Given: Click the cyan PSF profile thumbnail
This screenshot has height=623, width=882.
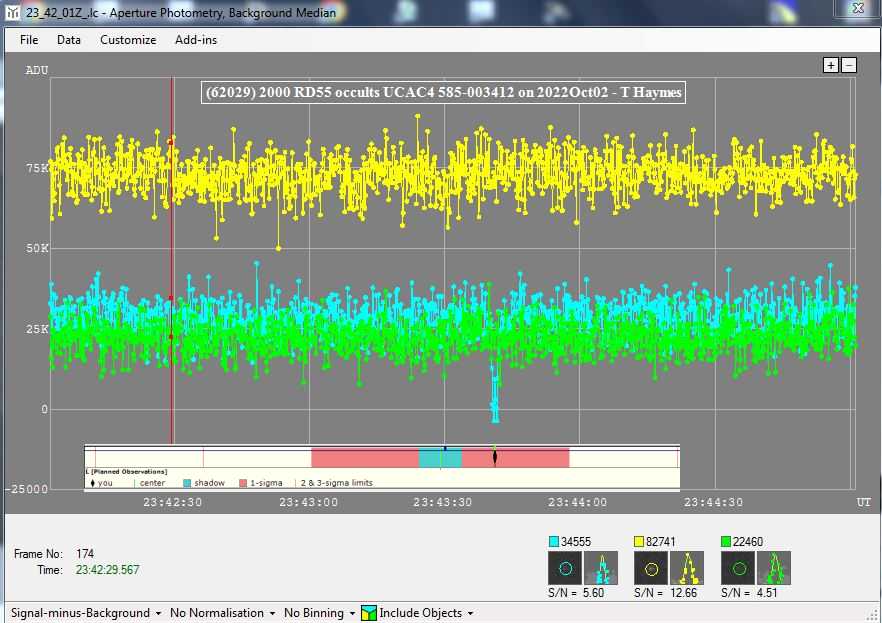Looking at the screenshot, I should click(x=601, y=569).
